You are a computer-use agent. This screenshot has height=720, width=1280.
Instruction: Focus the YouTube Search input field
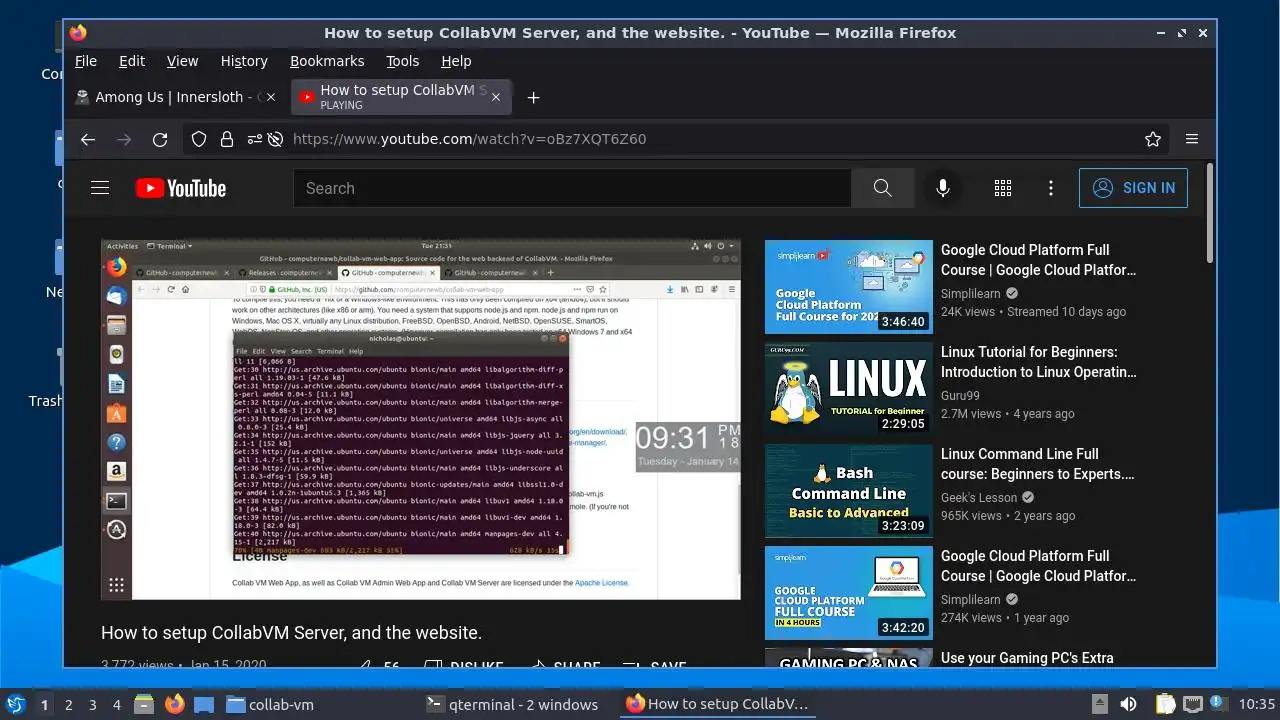(x=572, y=188)
